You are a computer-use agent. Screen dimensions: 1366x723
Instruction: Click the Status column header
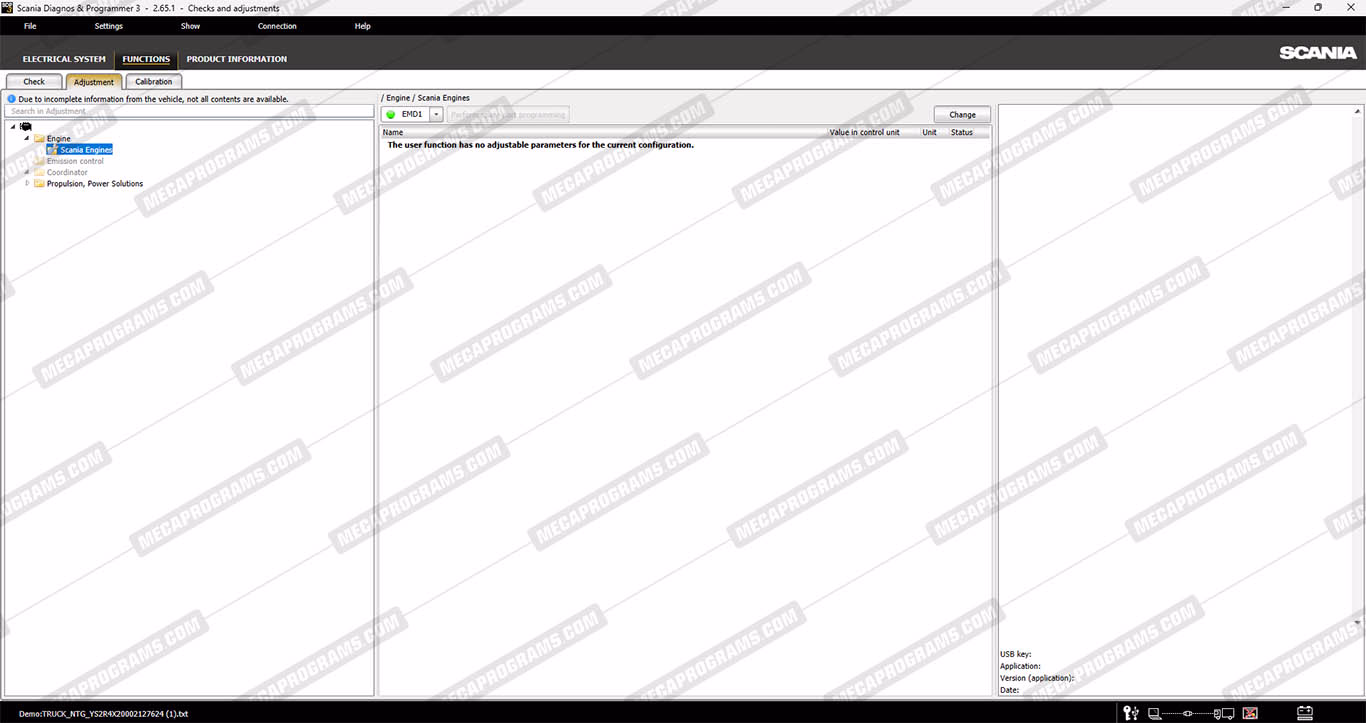click(961, 132)
